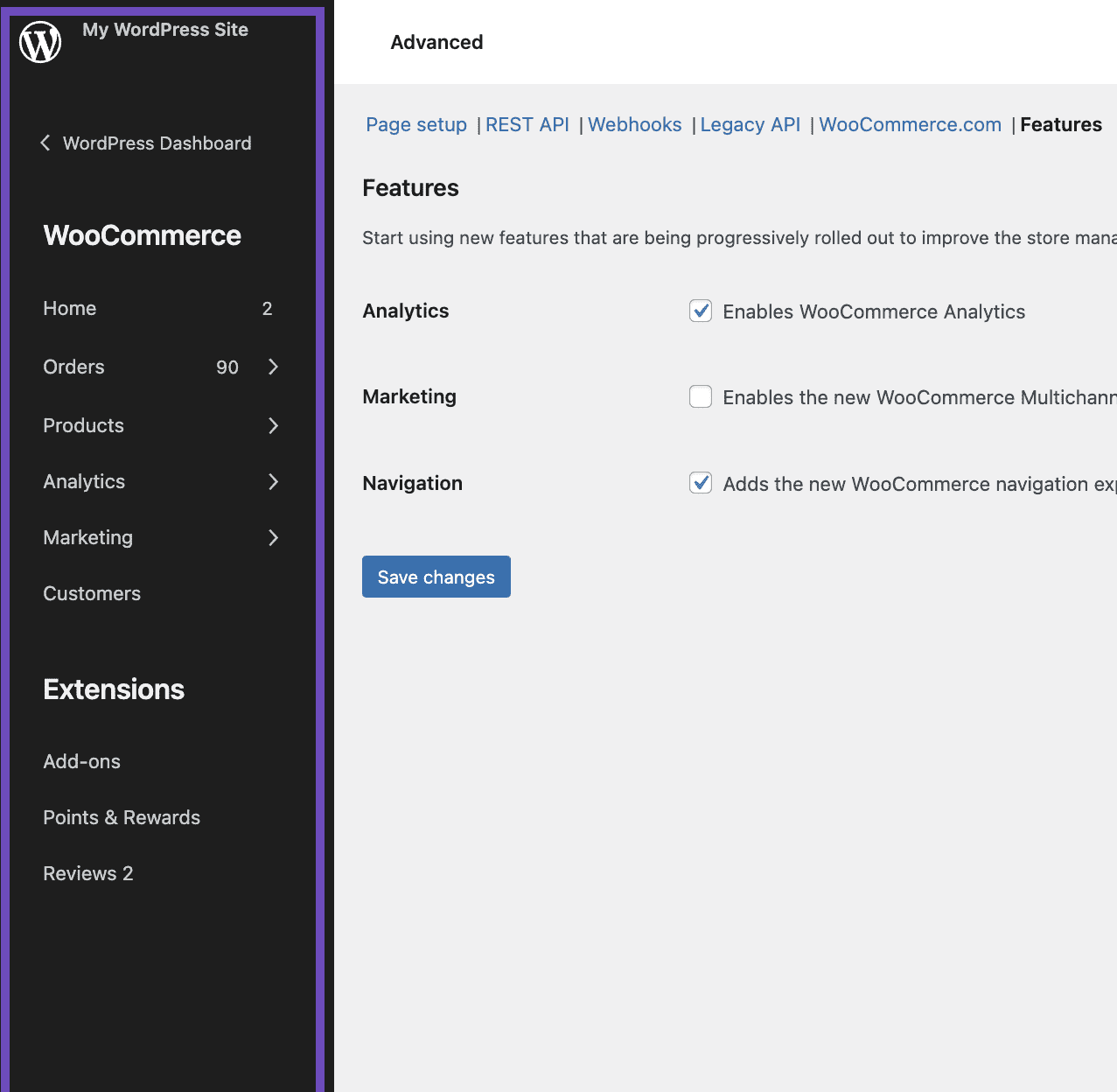Click the back arrow beside WordPress Dashboard

point(45,143)
